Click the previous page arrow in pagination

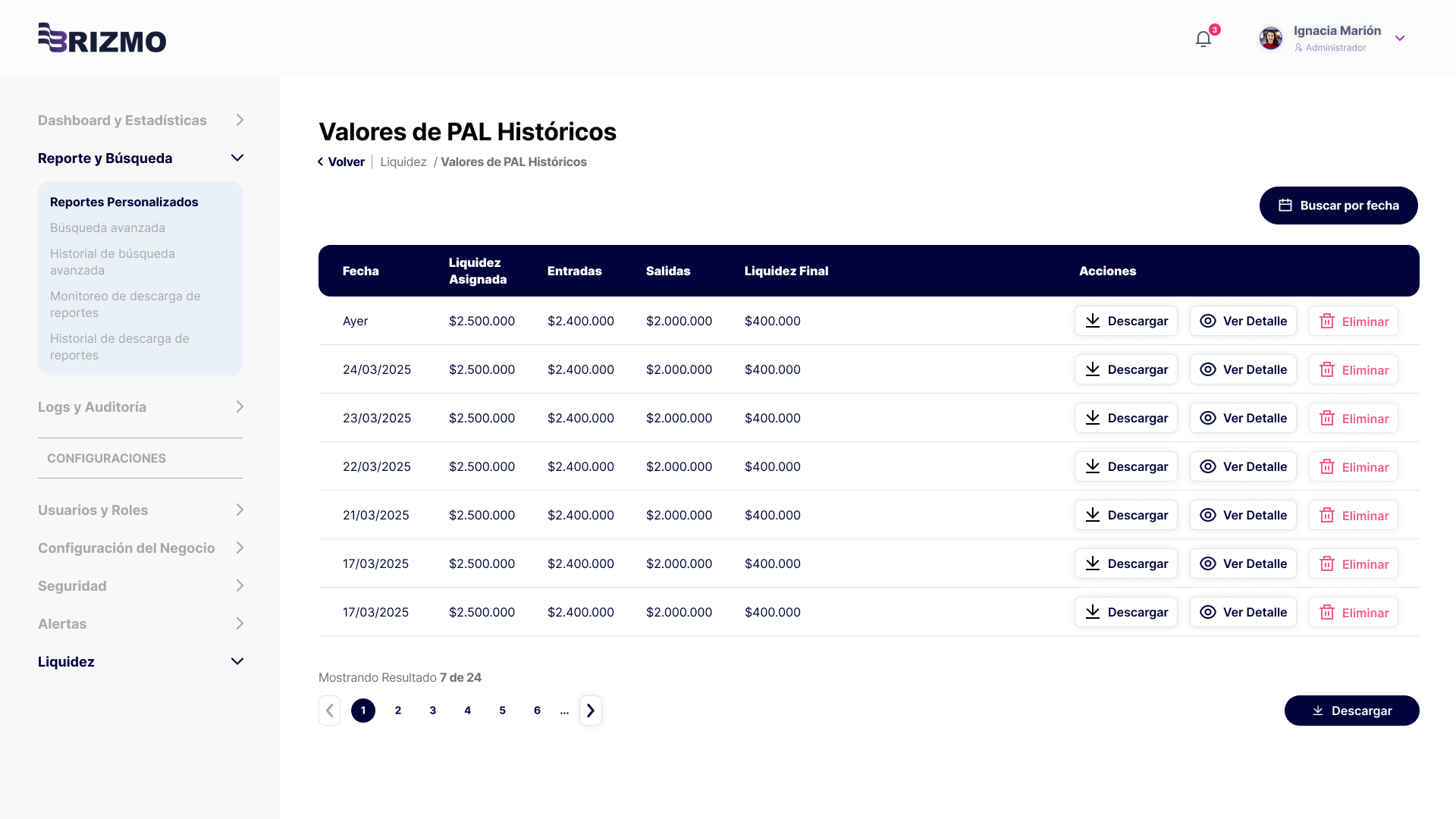[329, 711]
